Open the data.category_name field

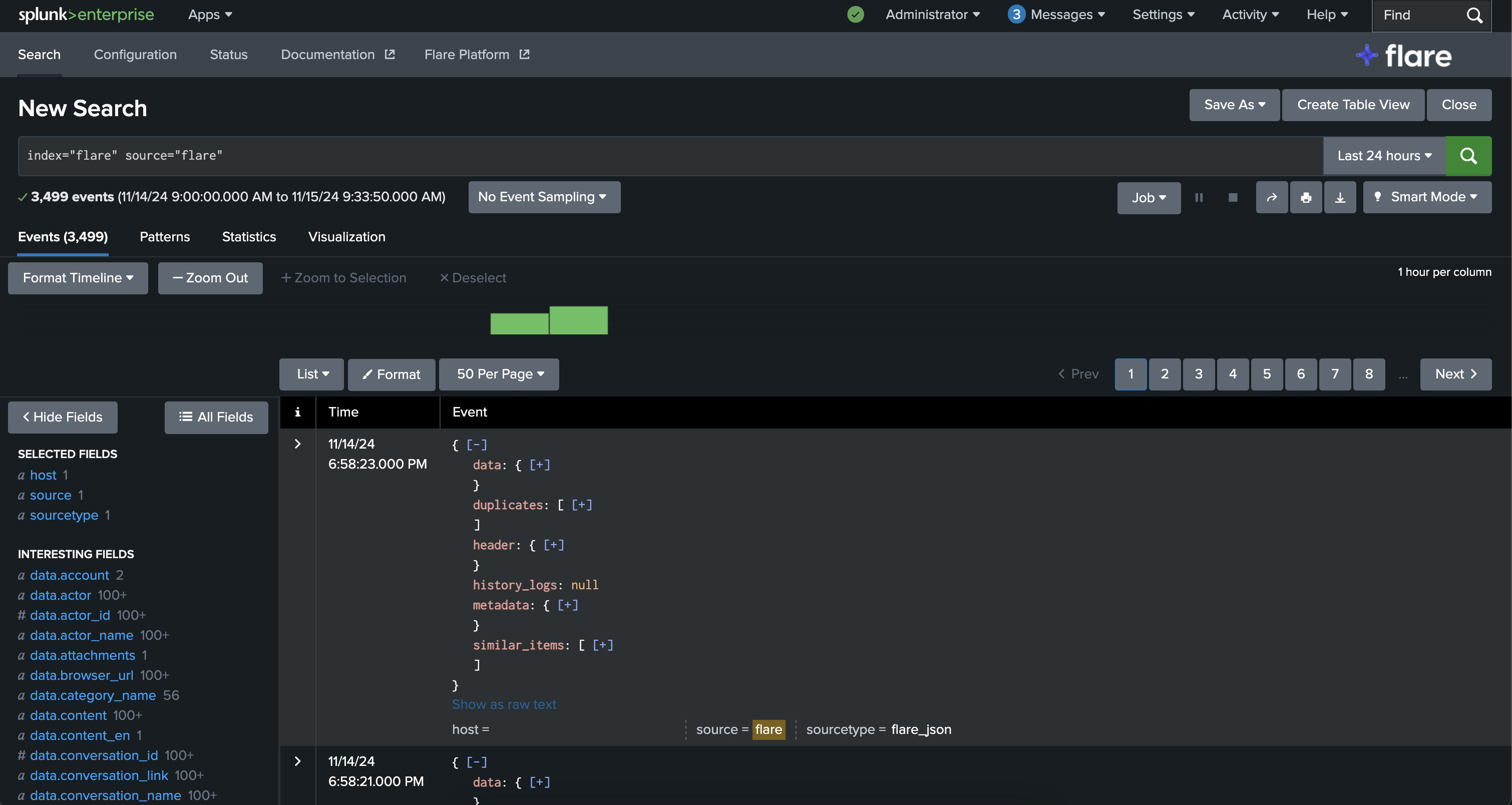tap(93, 695)
